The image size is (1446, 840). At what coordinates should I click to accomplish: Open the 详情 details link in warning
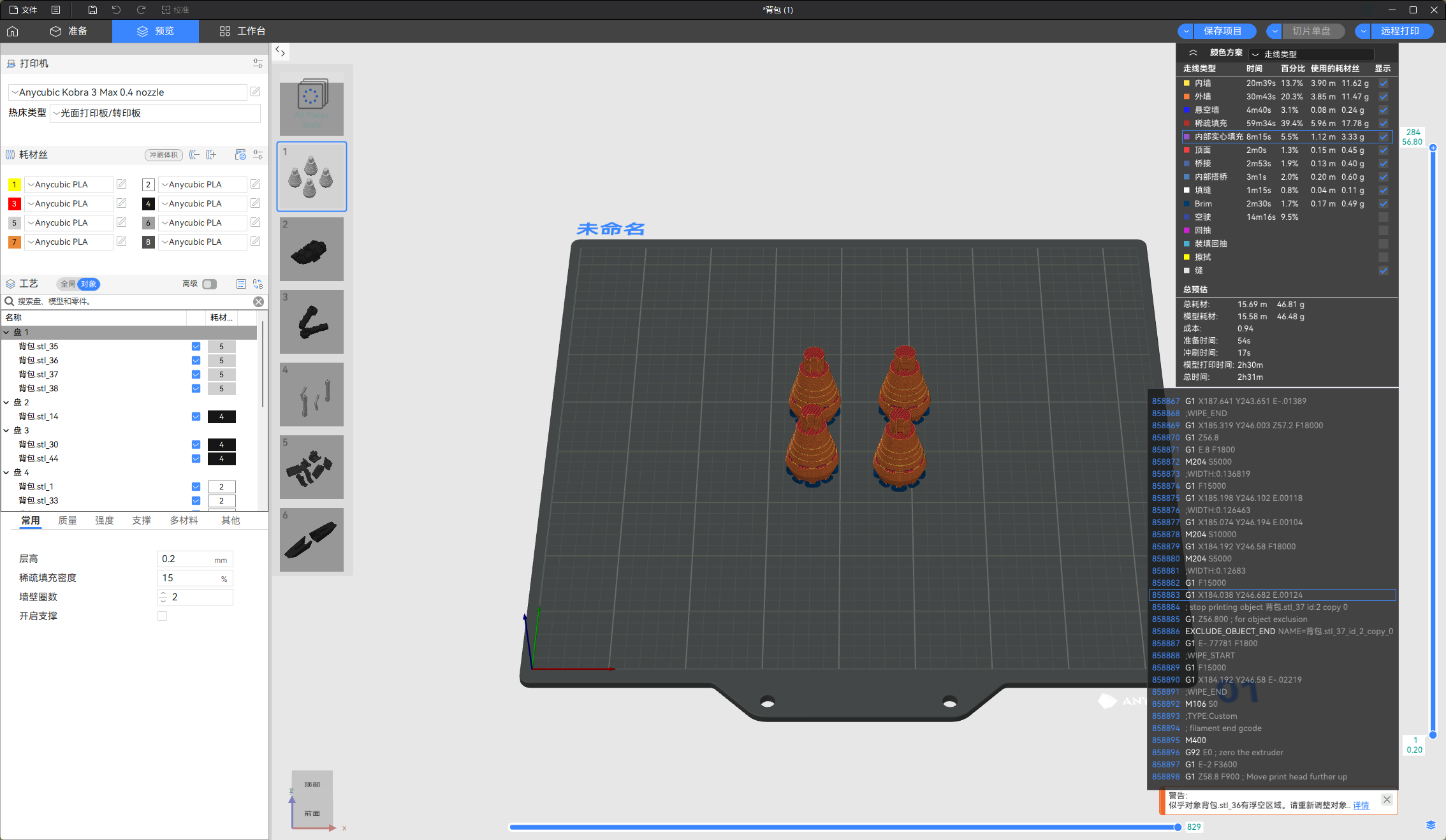[x=1361, y=805]
